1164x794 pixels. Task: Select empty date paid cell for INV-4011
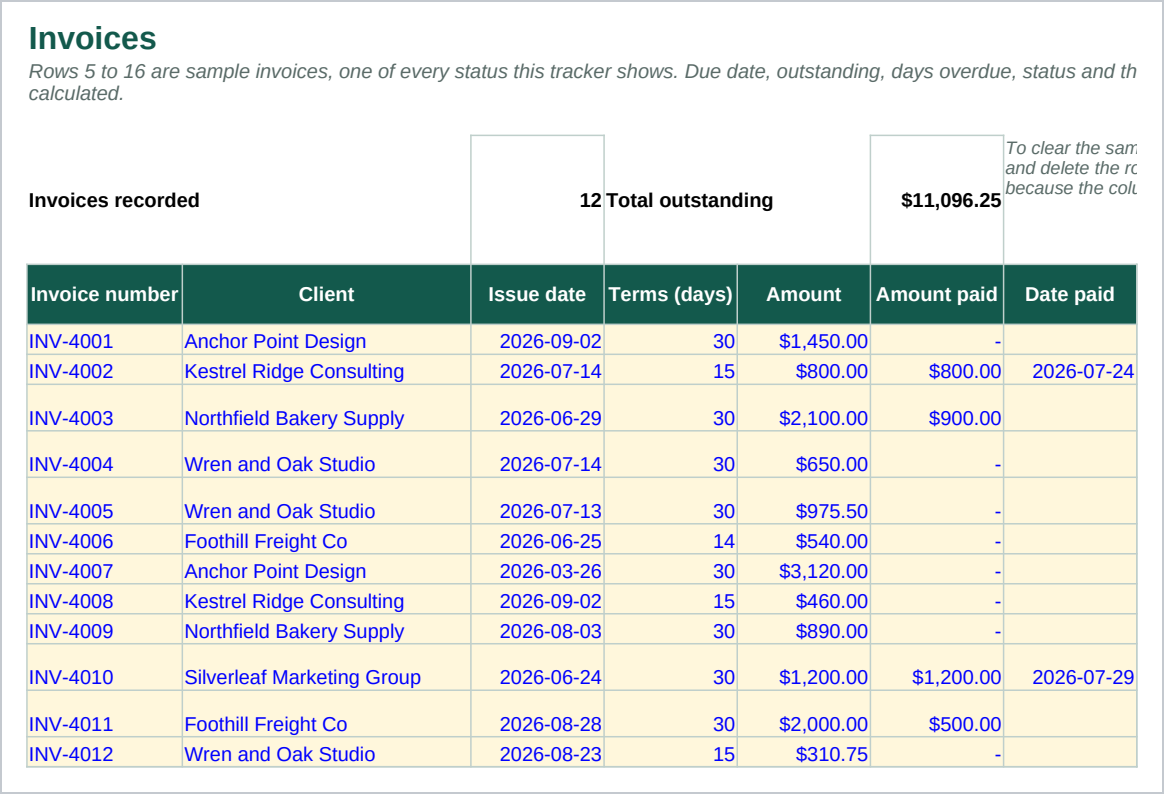pyautogui.click(x=1070, y=715)
